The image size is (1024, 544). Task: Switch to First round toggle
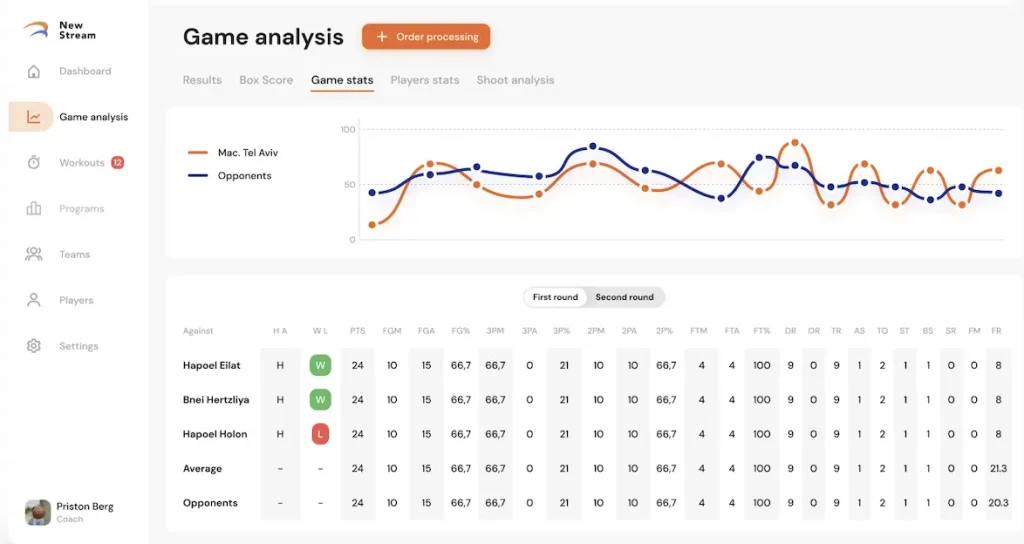555,297
